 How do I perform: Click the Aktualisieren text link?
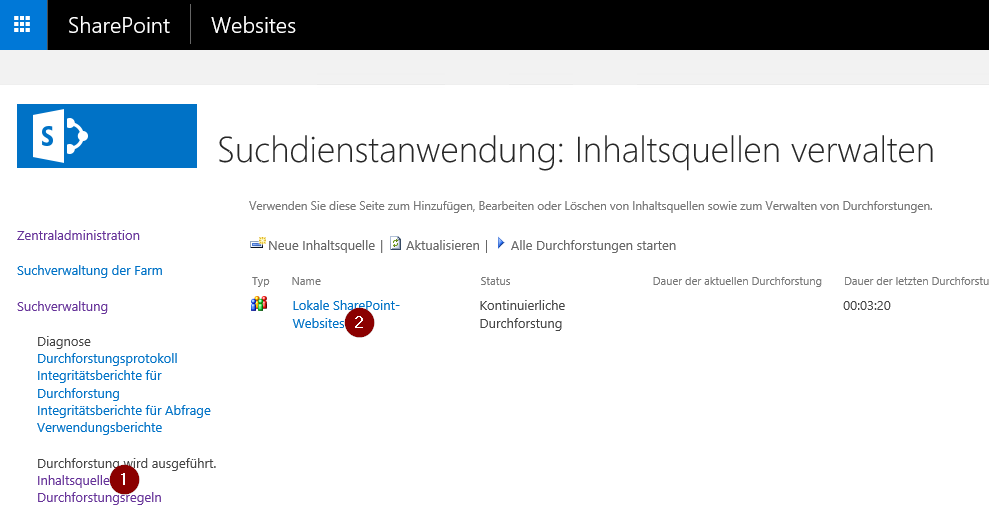pyautogui.click(x=442, y=245)
